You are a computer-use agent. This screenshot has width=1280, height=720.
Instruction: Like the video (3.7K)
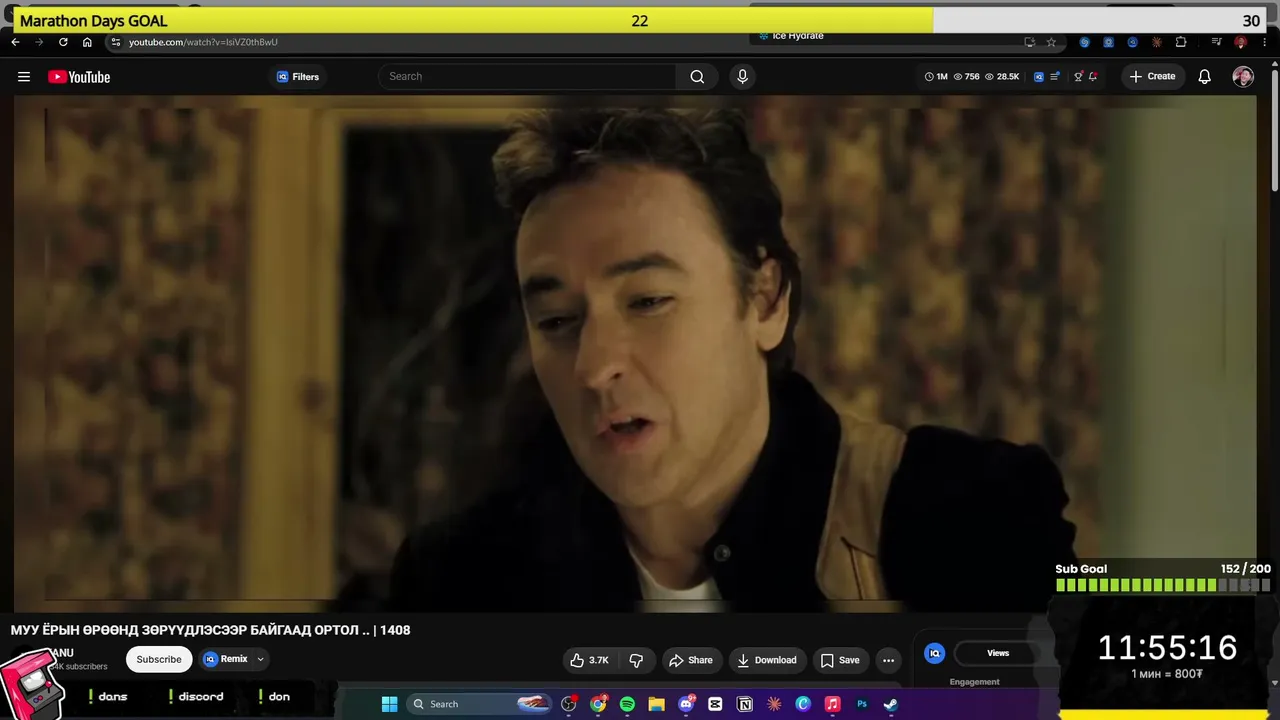(589, 660)
